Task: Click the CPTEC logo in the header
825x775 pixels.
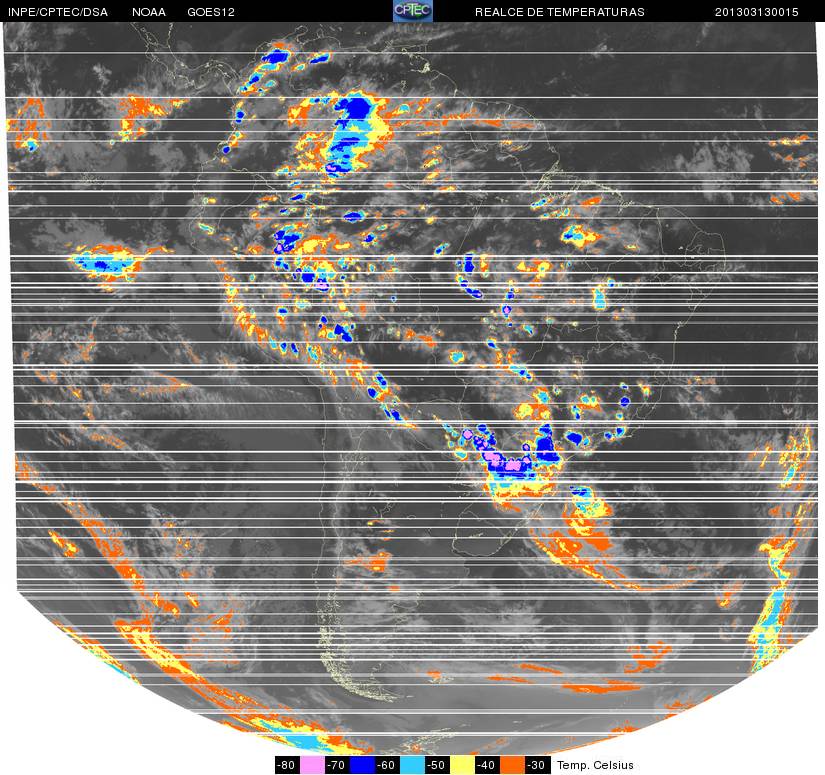Action: pyautogui.click(x=412, y=11)
